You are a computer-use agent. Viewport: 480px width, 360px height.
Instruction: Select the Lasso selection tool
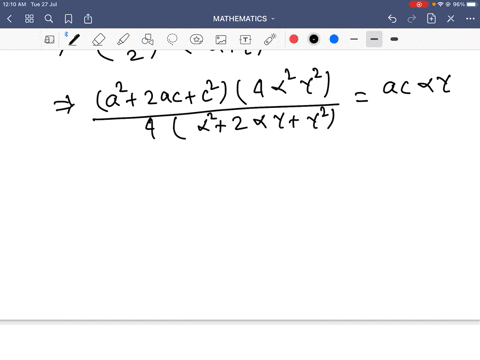(x=172, y=40)
